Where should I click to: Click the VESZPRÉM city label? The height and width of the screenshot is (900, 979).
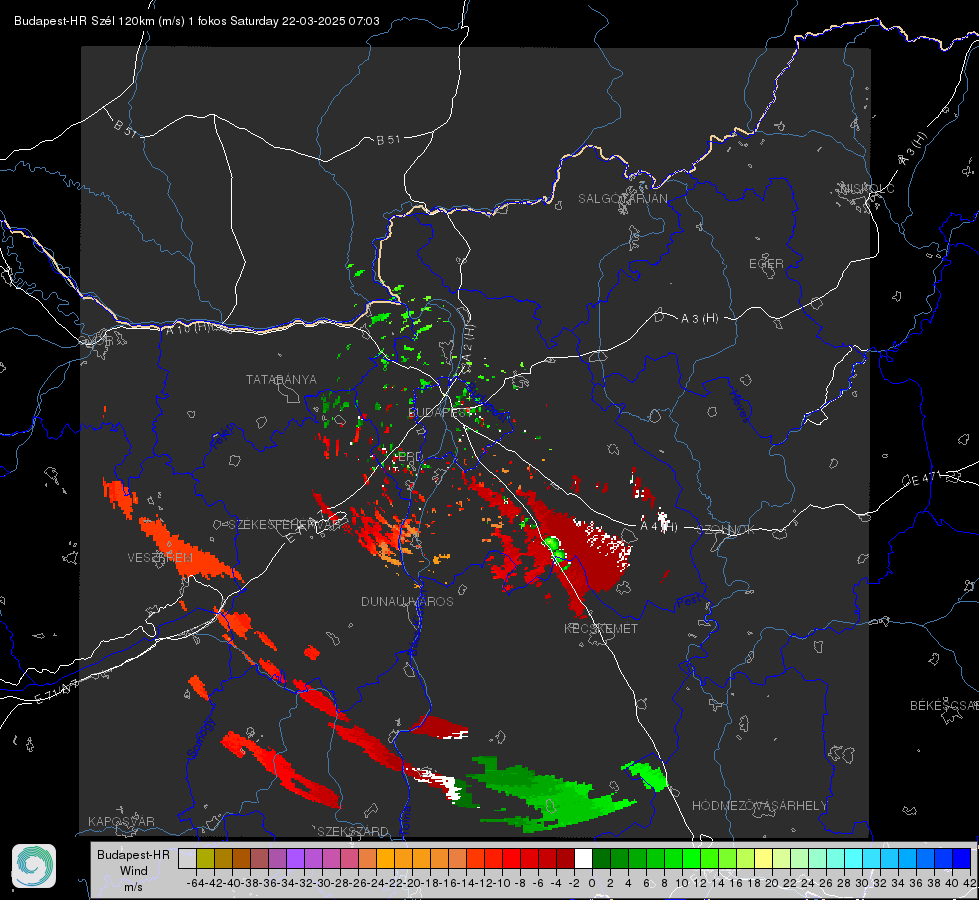pos(160,558)
